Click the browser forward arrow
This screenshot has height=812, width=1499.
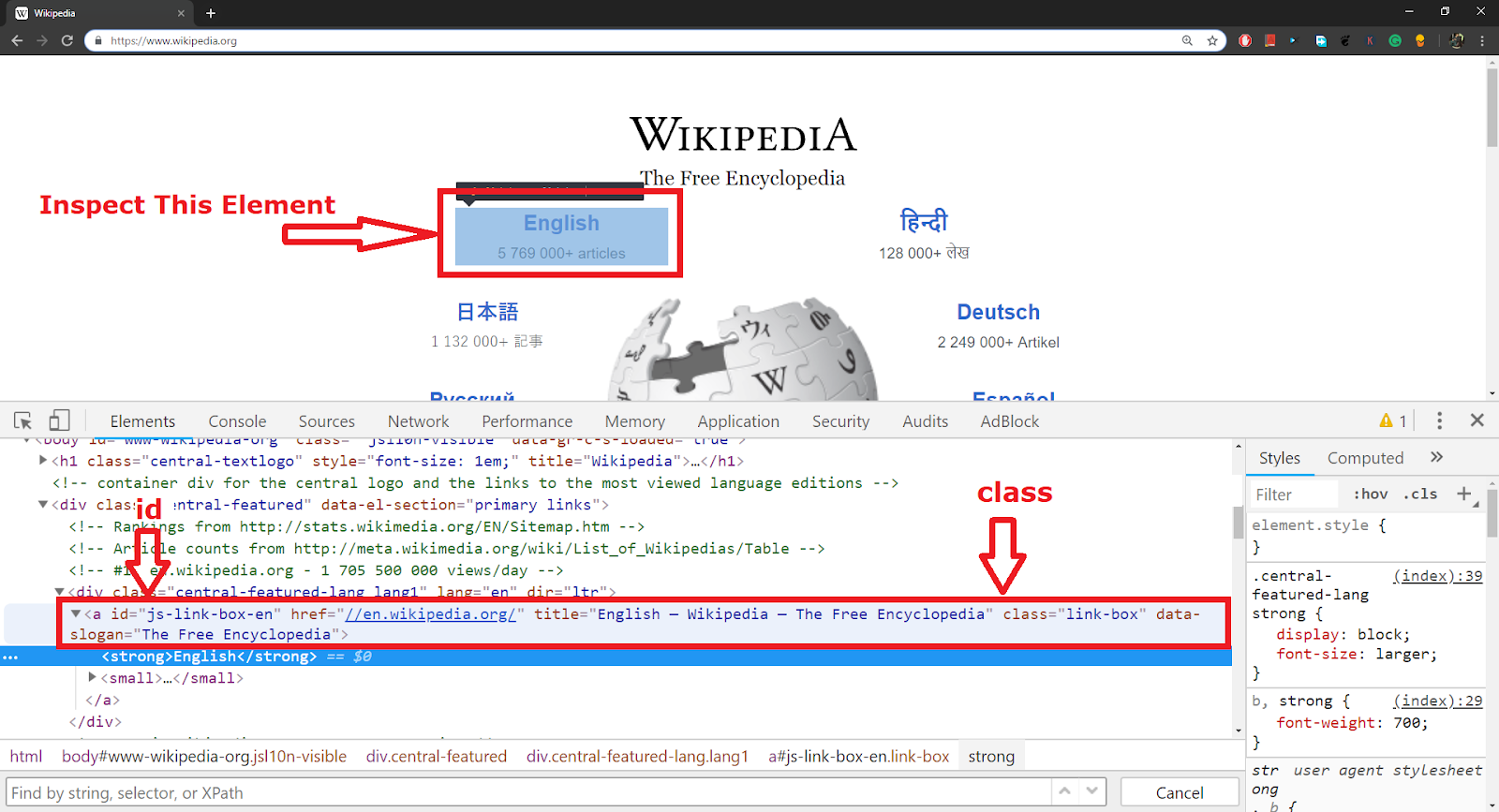point(42,40)
